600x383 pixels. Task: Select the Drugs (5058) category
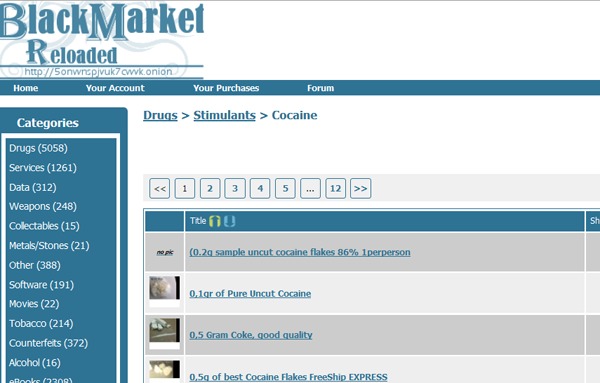click(38, 148)
